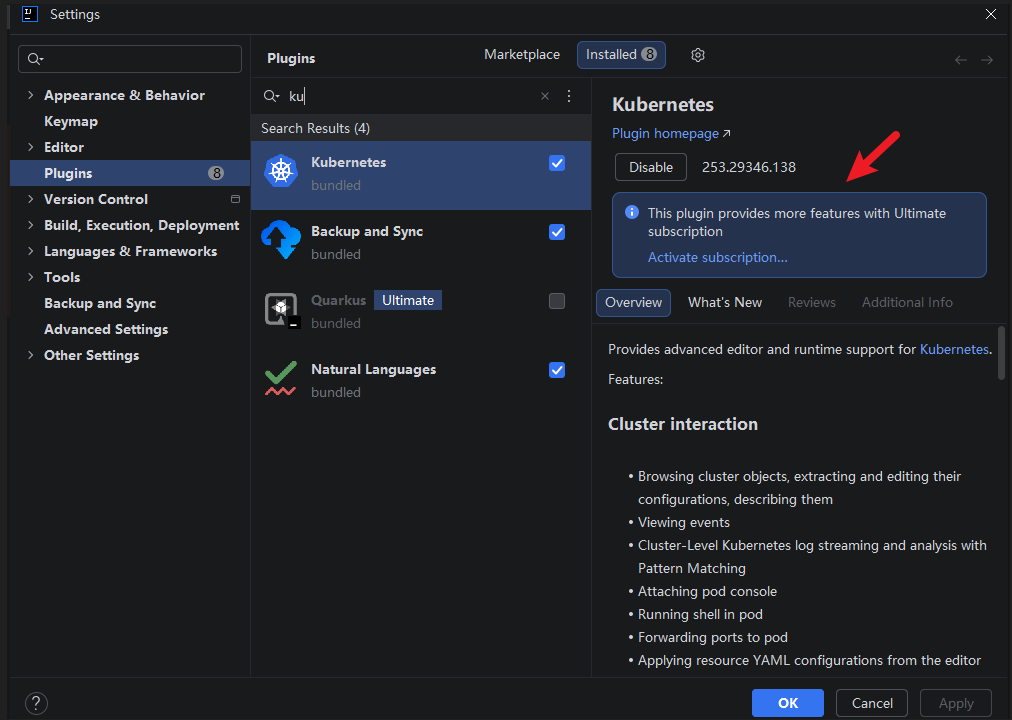The width and height of the screenshot is (1012, 720).
Task: Click the Search Results (4) header
Action: tap(316, 128)
